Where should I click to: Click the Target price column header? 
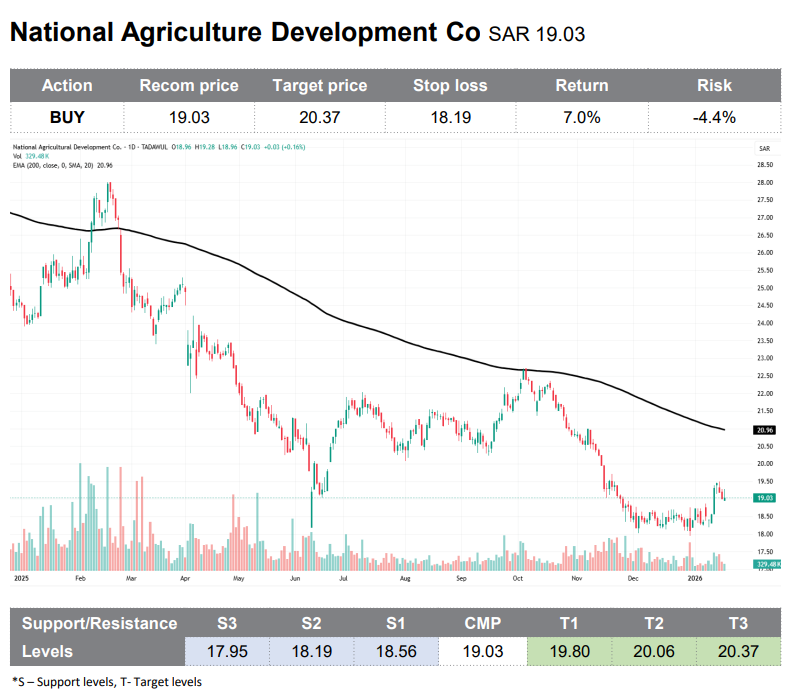[319, 86]
